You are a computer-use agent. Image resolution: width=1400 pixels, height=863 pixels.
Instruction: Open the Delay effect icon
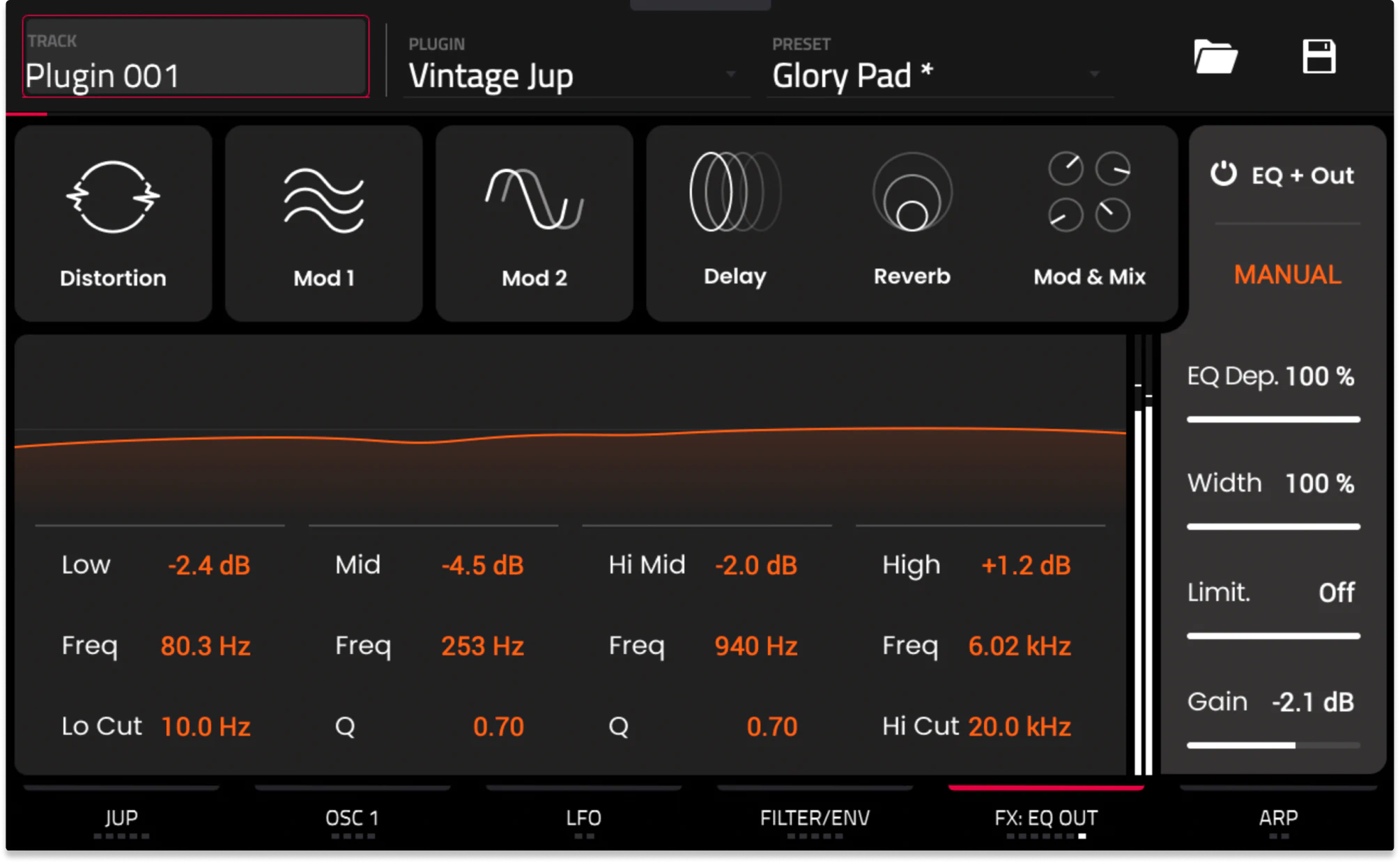(x=734, y=192)
